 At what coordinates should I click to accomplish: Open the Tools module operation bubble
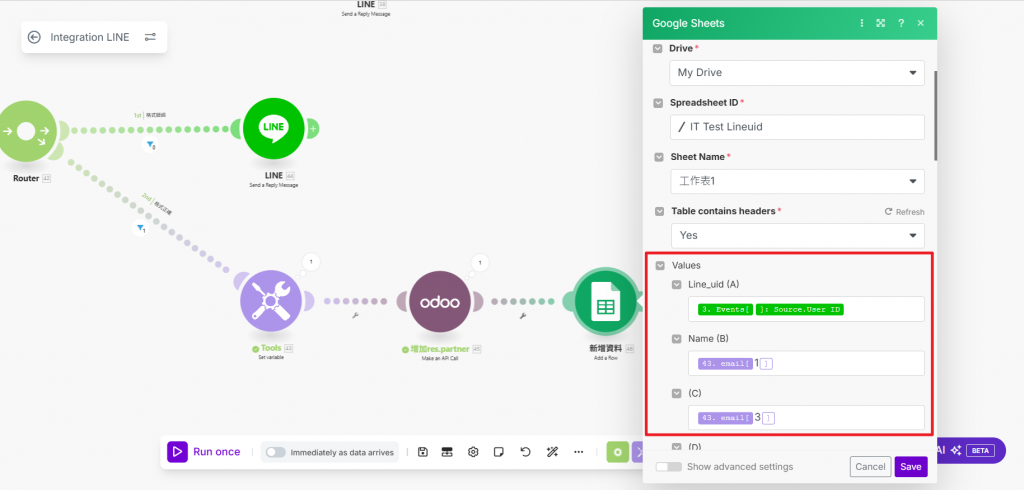[x=311, y=262]
